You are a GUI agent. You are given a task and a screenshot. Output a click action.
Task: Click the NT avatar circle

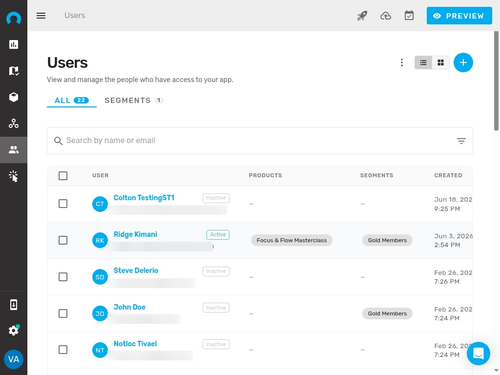click(x=100, y=350)
